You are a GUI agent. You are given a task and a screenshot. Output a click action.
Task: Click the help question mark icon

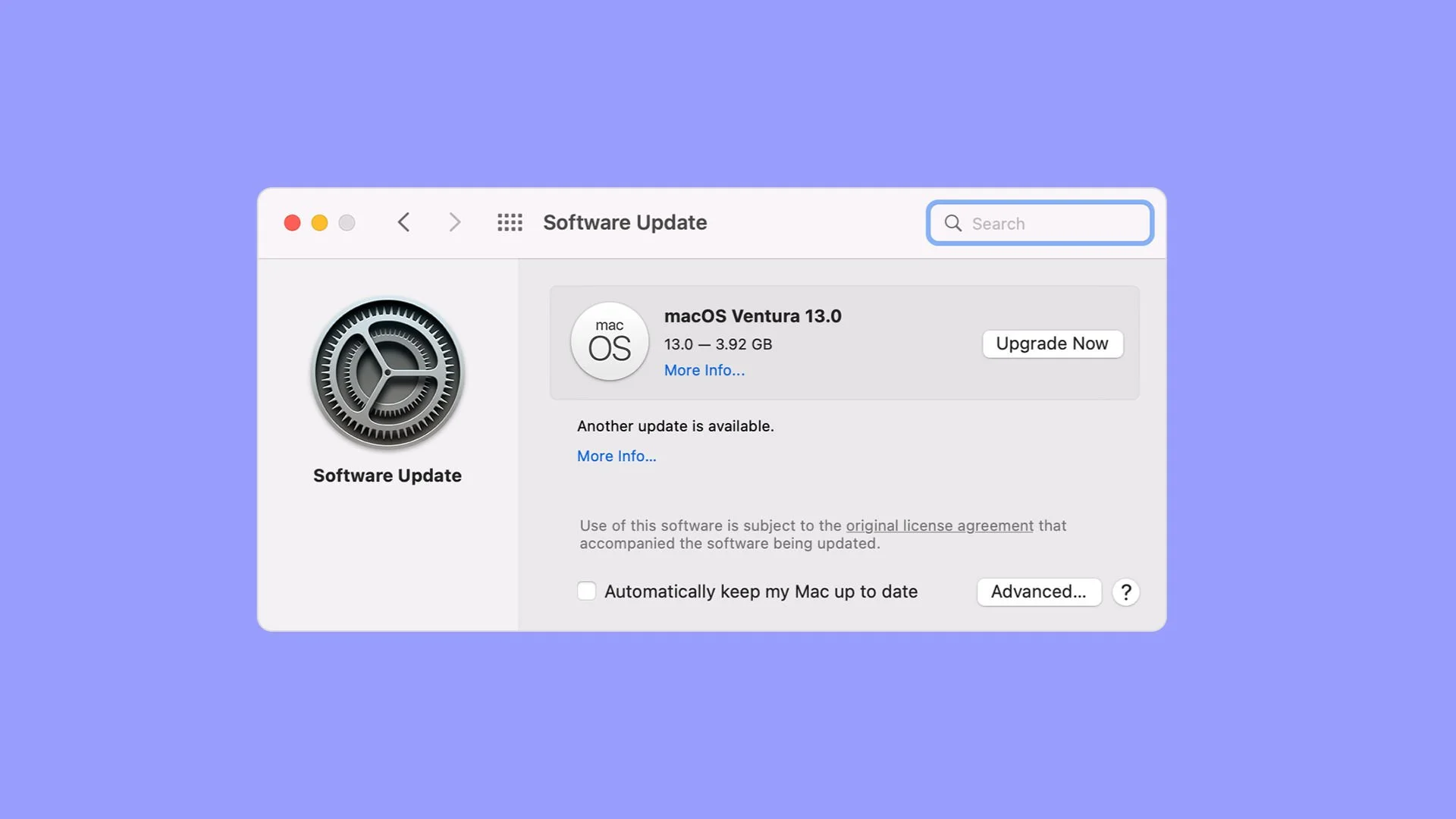point(1125,592)
